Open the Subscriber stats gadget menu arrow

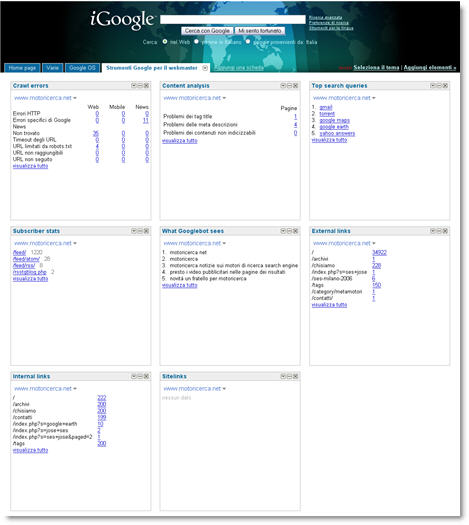(x=134, y=231)
